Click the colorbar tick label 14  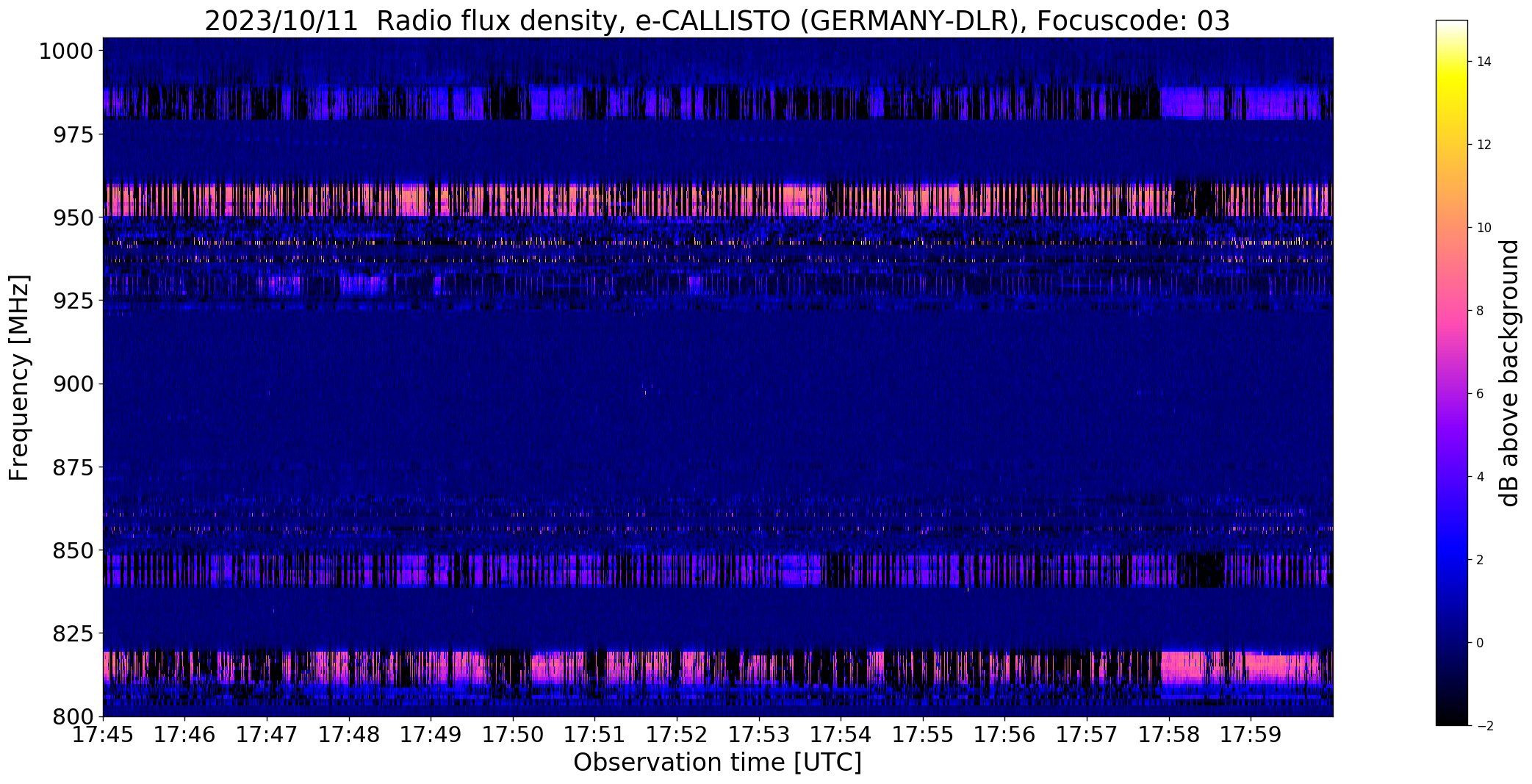(1484, 62)
